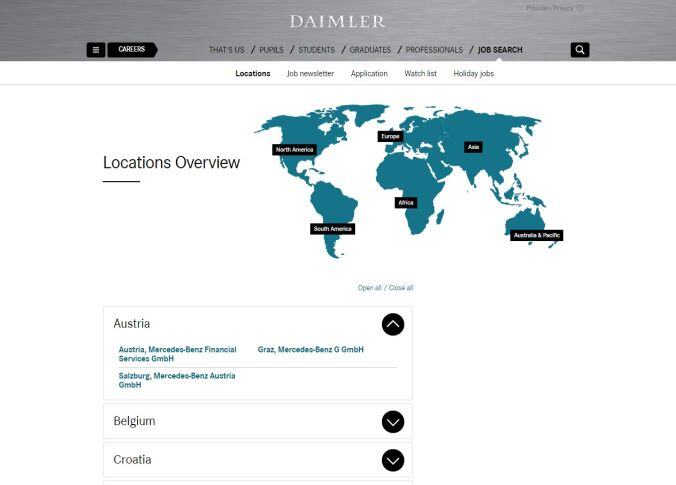676x485 pixels.
Task: Go to That's Us section
Action: [x=227, y=50]
